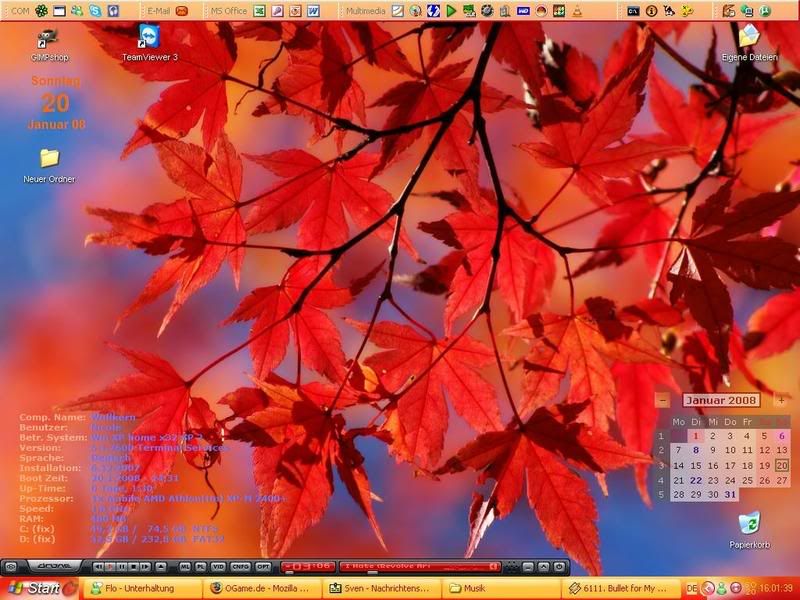Image resolution: width=800 pixels, height=600 pixels.
Task: Toggle the ML media library button in Winamp
Action: [x=184, y=567]
